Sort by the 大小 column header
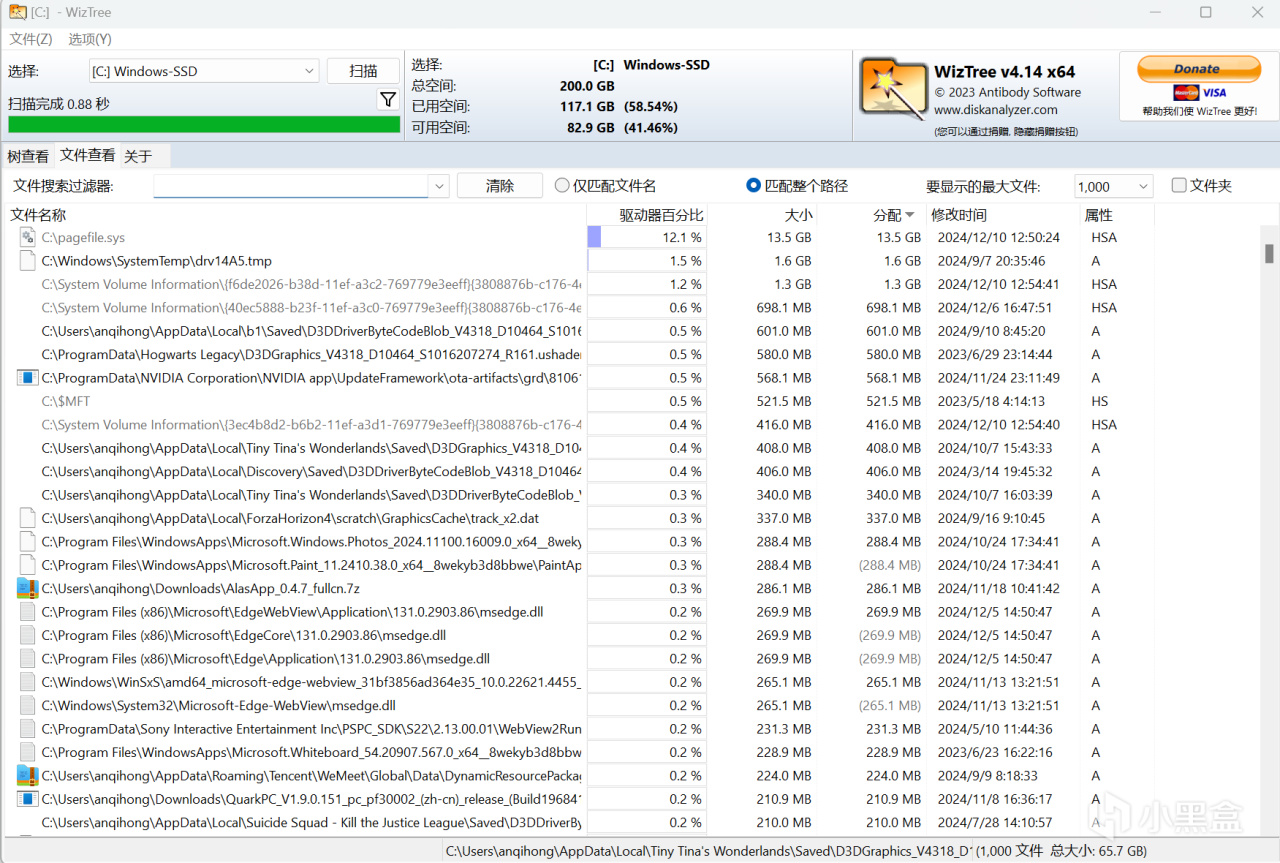 pyautogui.click(x=799, y=215)
